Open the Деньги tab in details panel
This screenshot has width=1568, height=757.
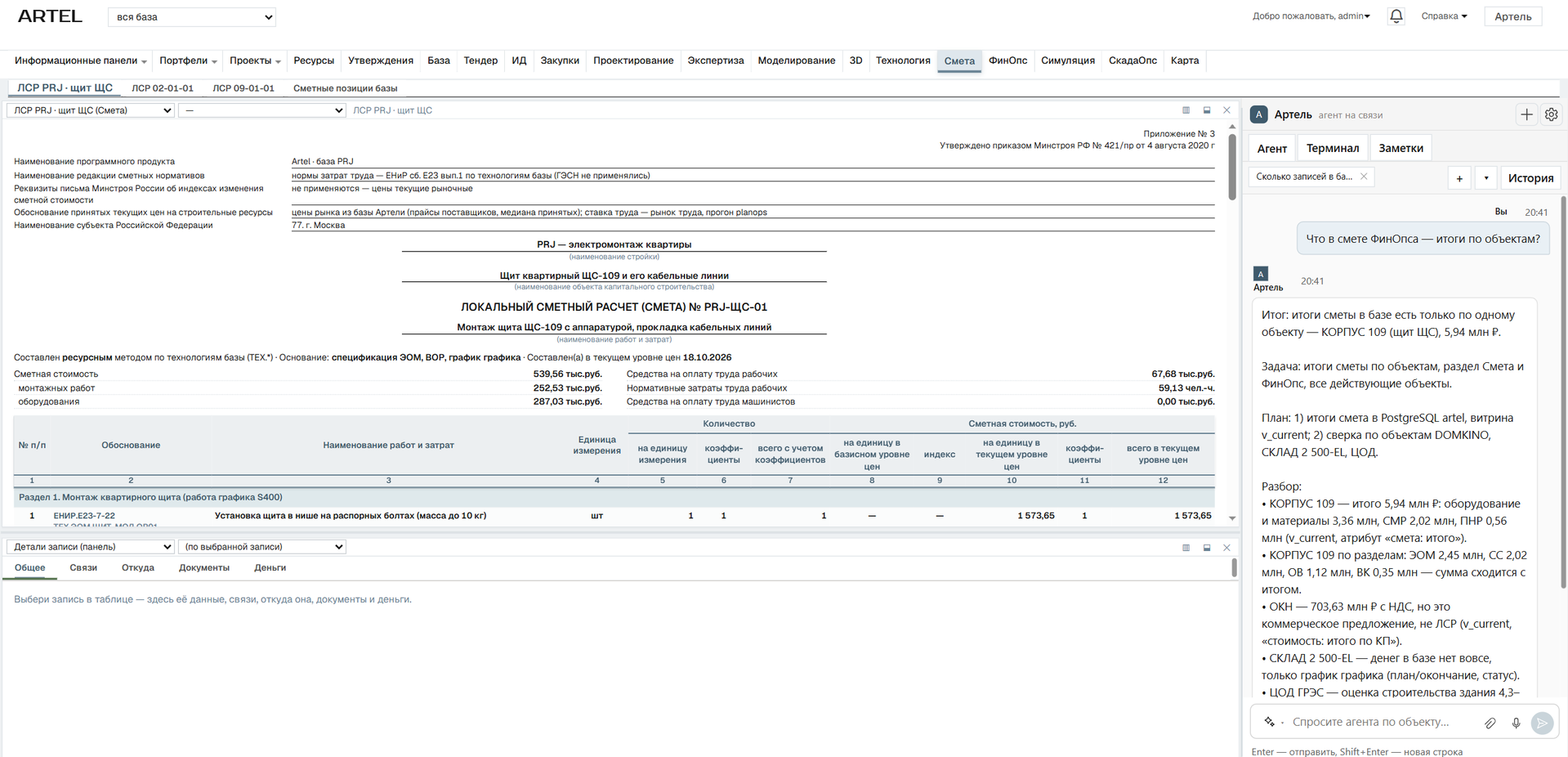click(x=270, y=567)
